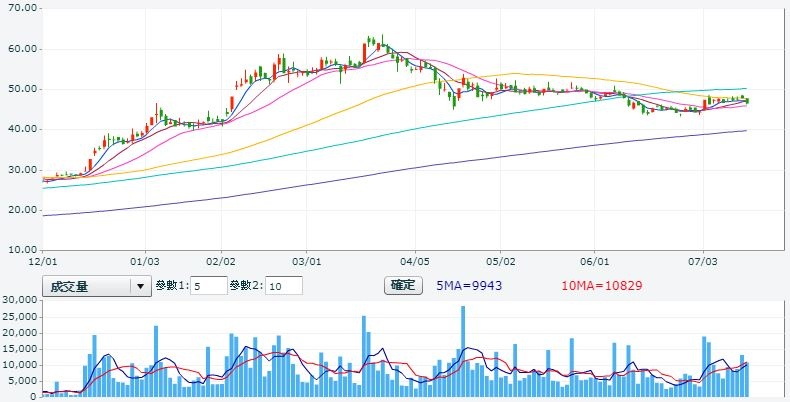Click the 07/03 date axis label
This screenshot has width=790, height=402.
tap(703, 262)
